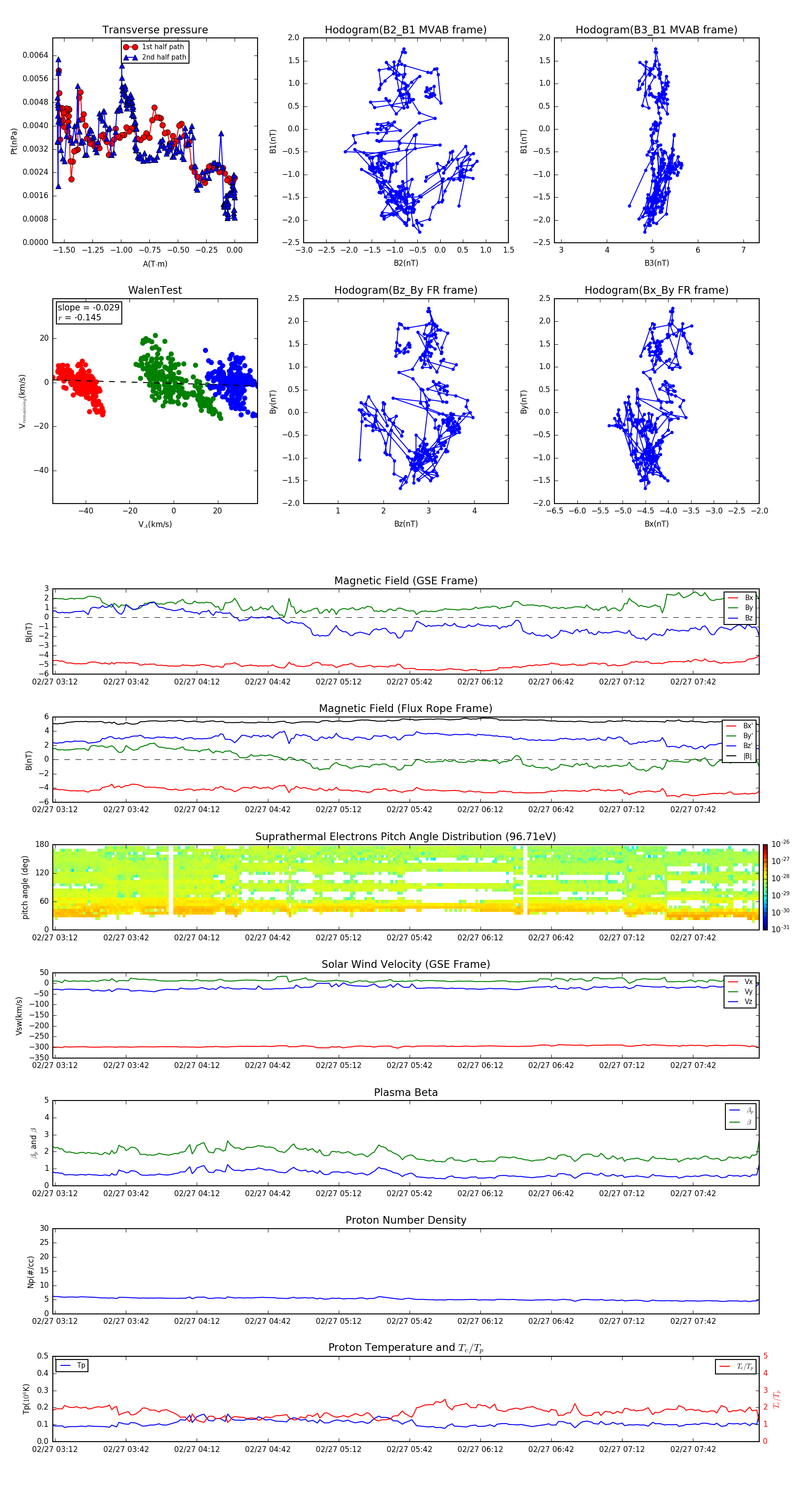Image resolution: width=812 pixels, height=1489 pixels.
Task: Select By' in the Flux Rope legend
Action: (x=739, y=736)
